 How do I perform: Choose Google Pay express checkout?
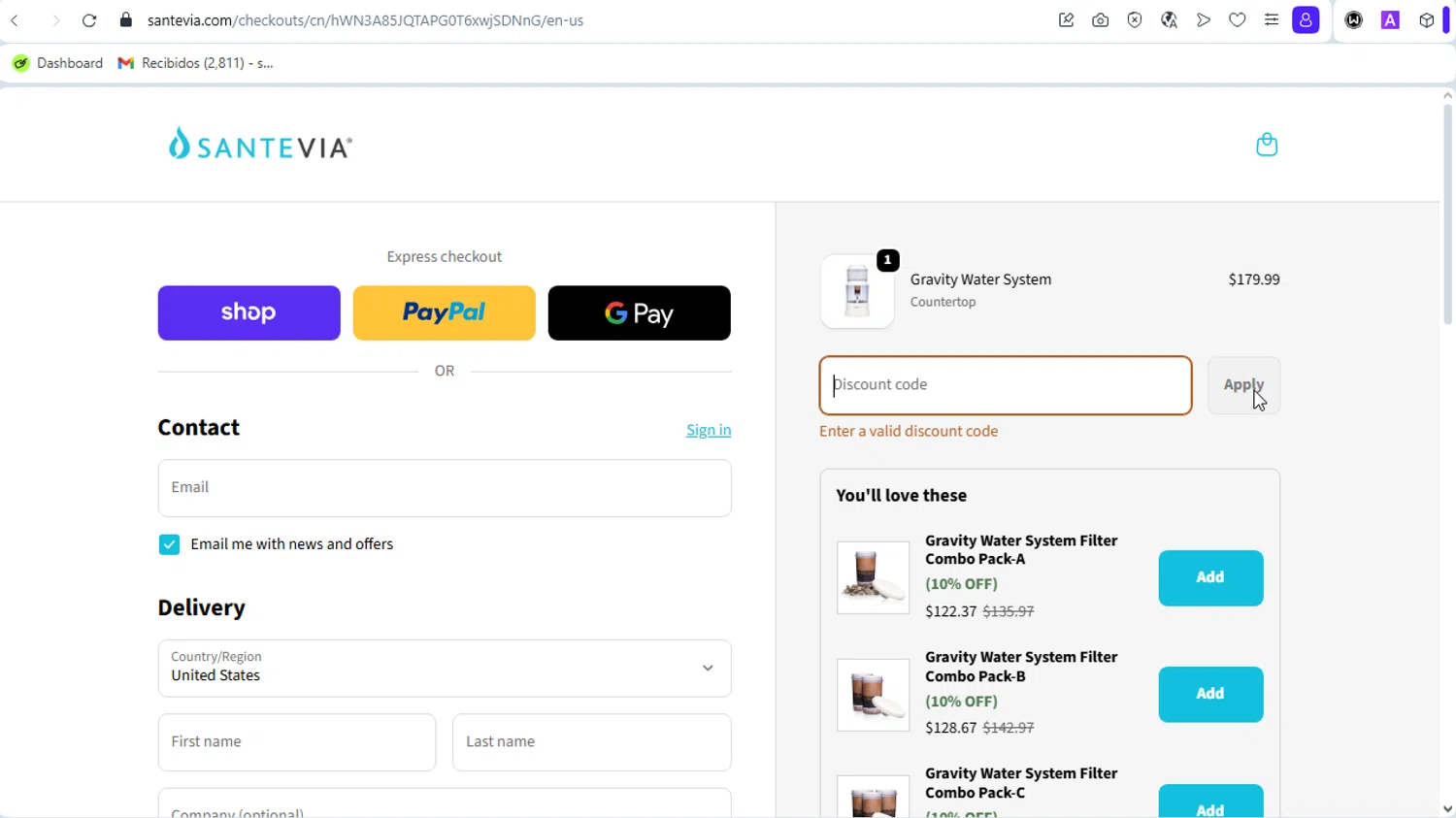[x=640, y=312]
